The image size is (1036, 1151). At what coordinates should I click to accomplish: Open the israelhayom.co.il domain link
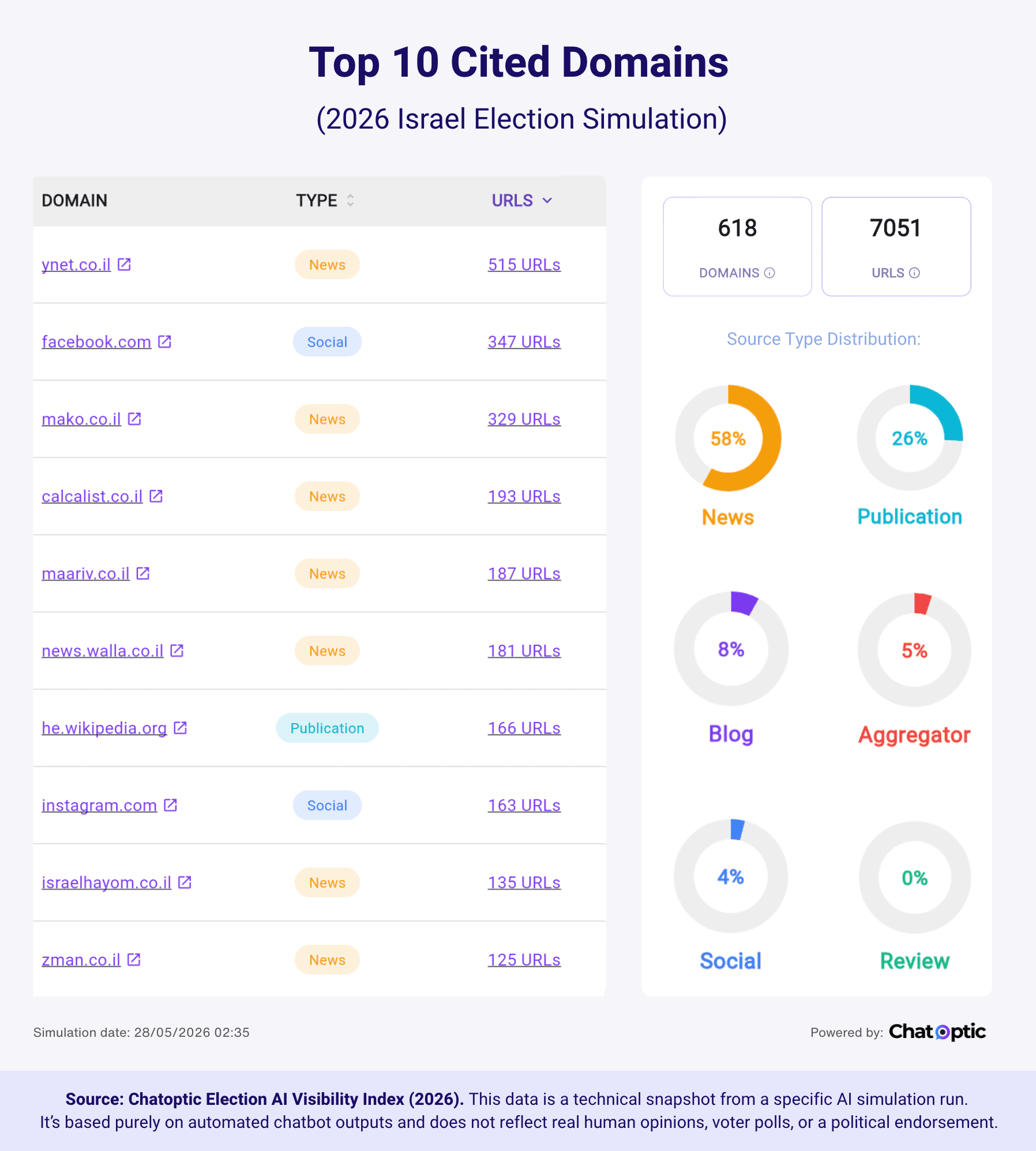tap(107, 883)
